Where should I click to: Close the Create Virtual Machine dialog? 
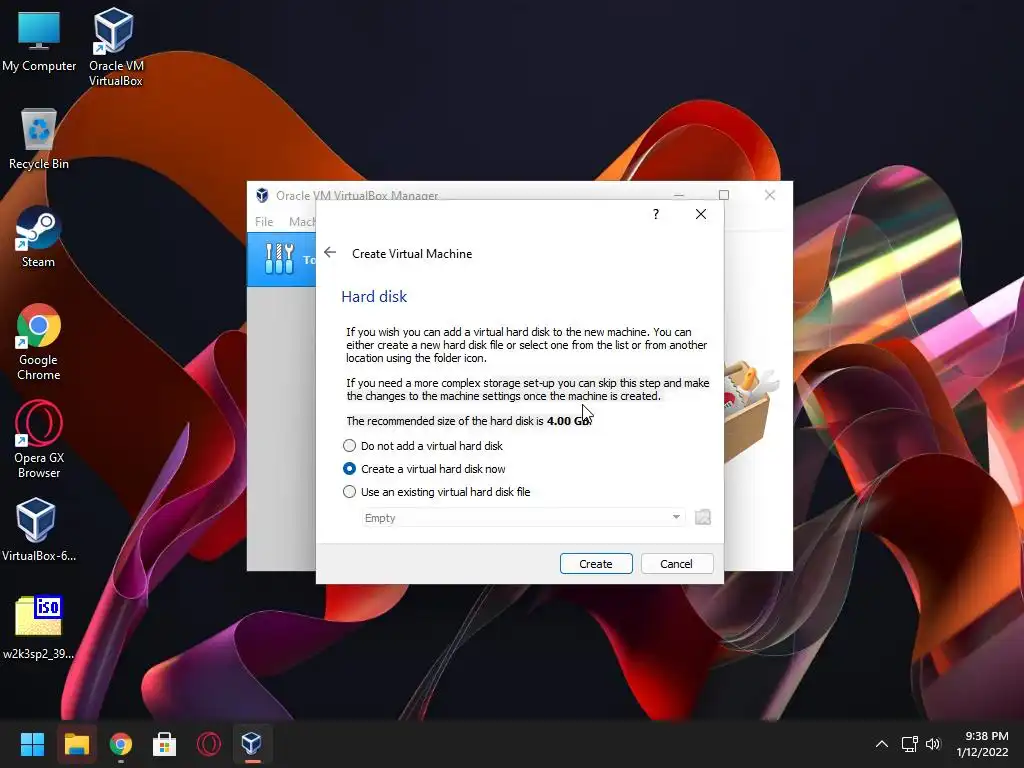tap(701, 214)
